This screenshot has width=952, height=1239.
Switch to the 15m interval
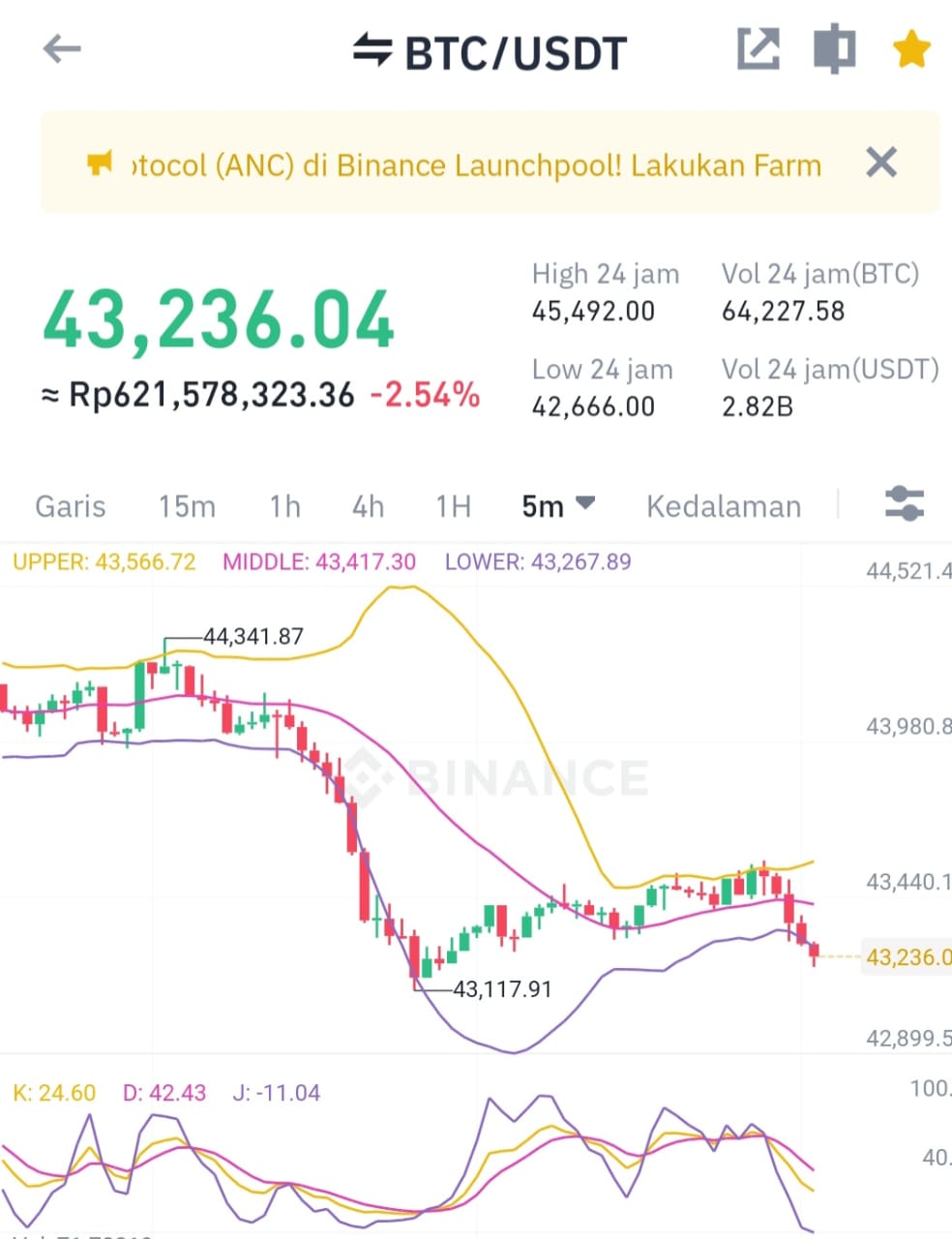click(x=187, y=506)
